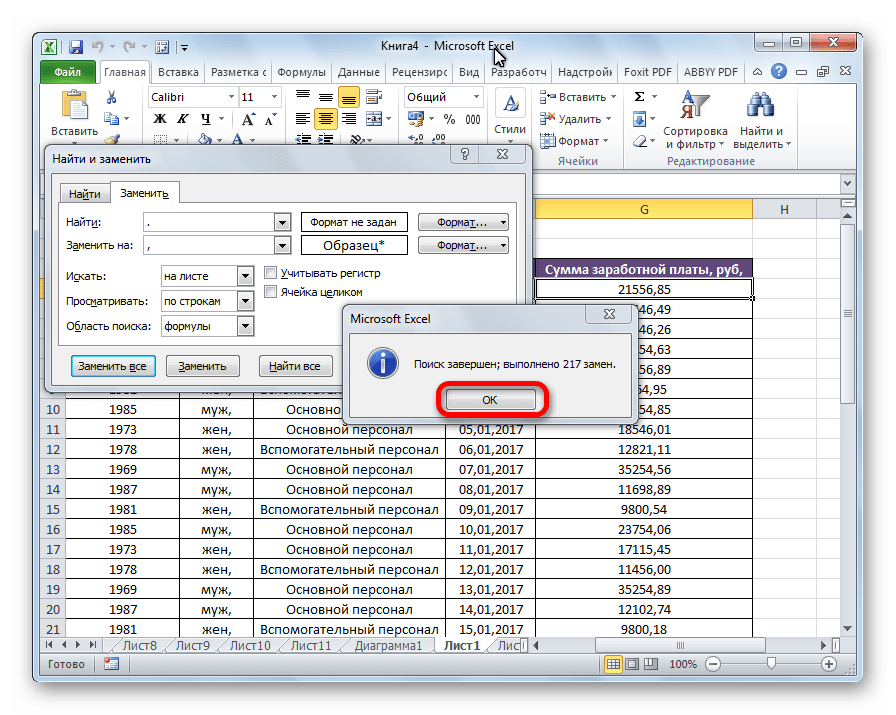Click the 100% zoom level text
Screen dimensions: 896x715
[683, 664]
